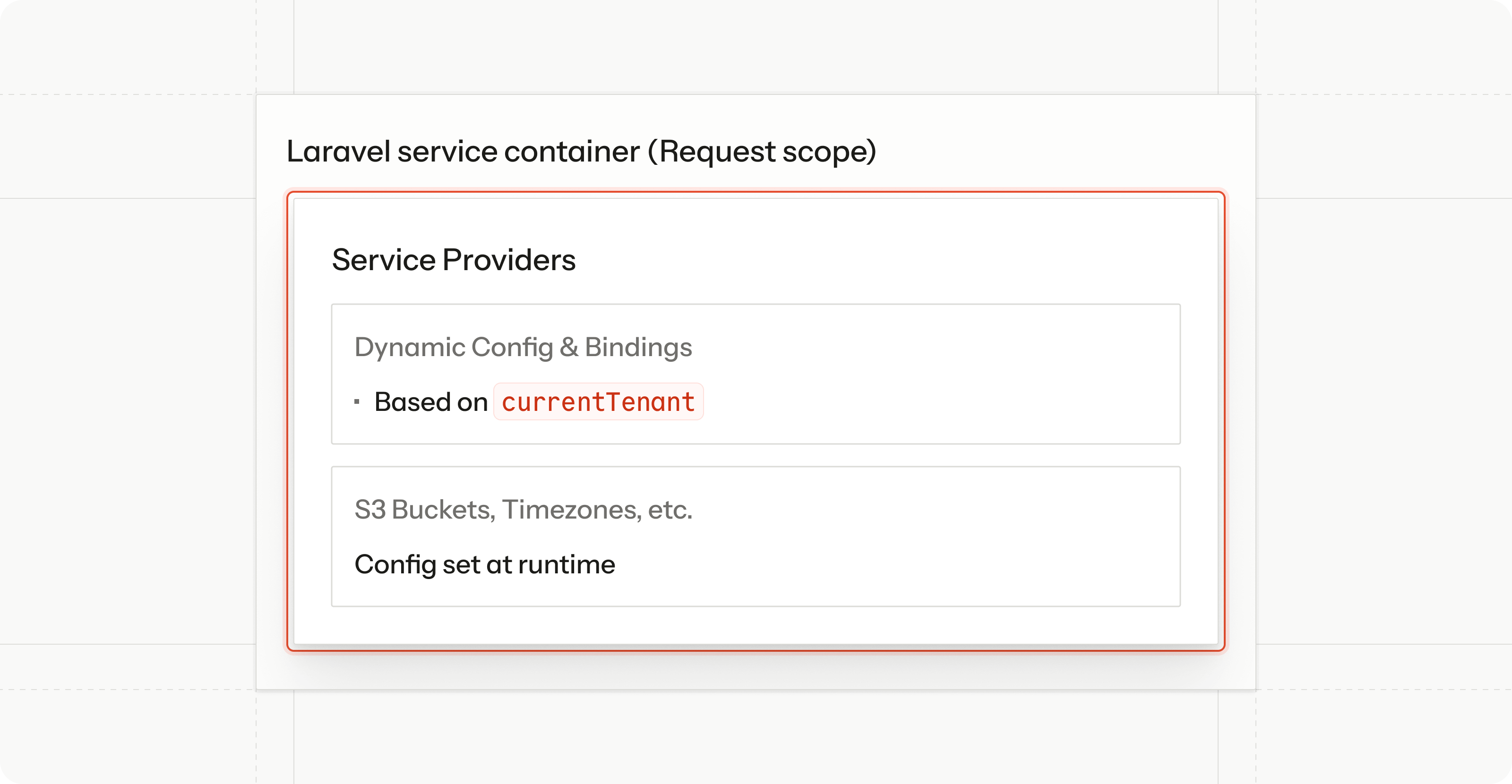Click the "Dynamic Config & Bindings" heading
1512x784 pixels.
coord(523,347)
